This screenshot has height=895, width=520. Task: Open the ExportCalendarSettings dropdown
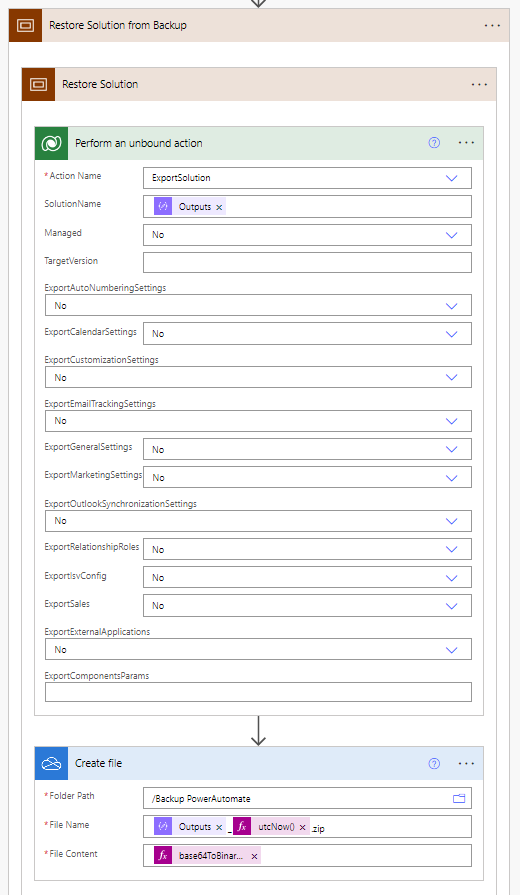[x=452, y=334]
